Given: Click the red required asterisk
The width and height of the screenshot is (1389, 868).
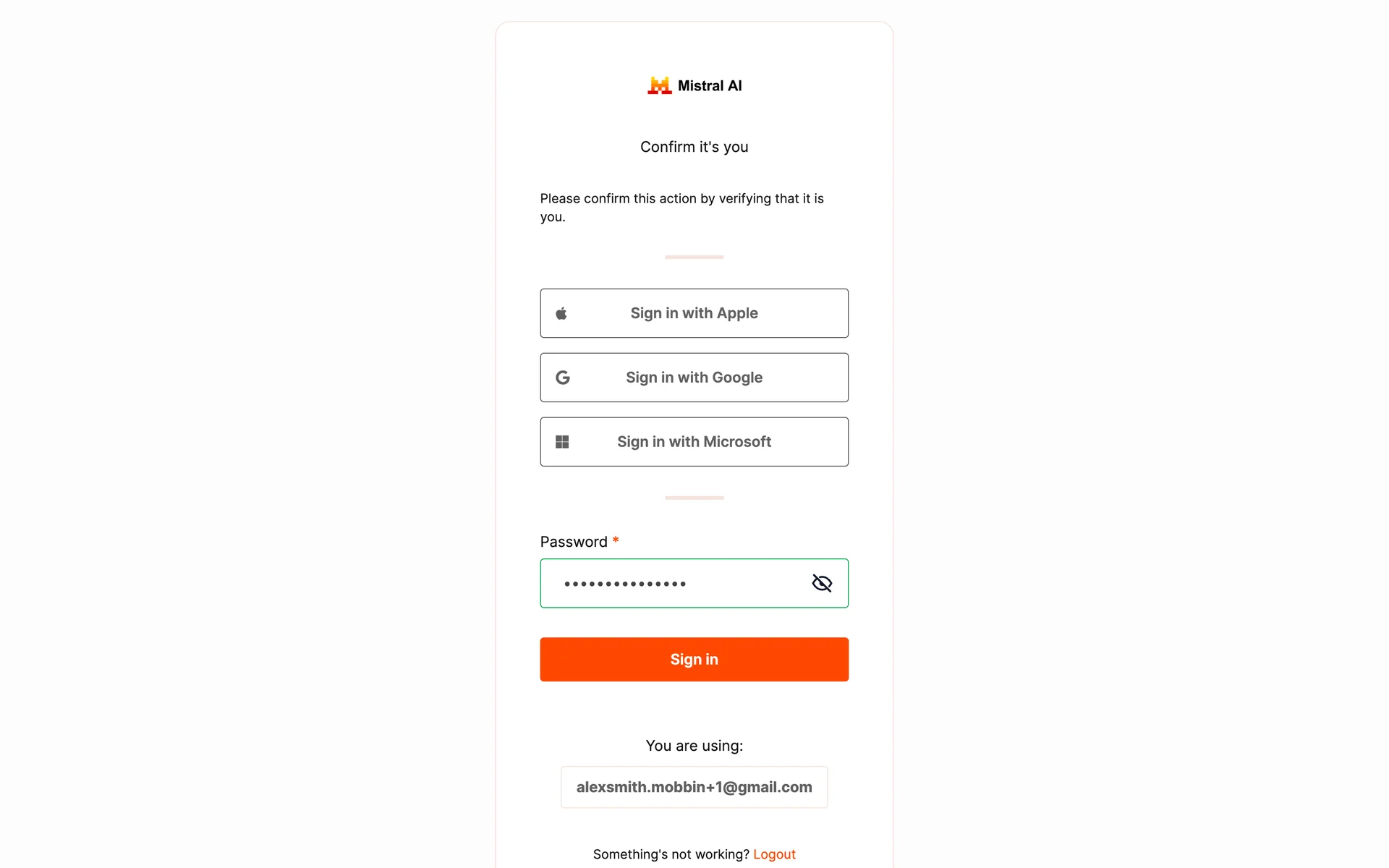Looking at the screenshot, I should click(616, 540).
